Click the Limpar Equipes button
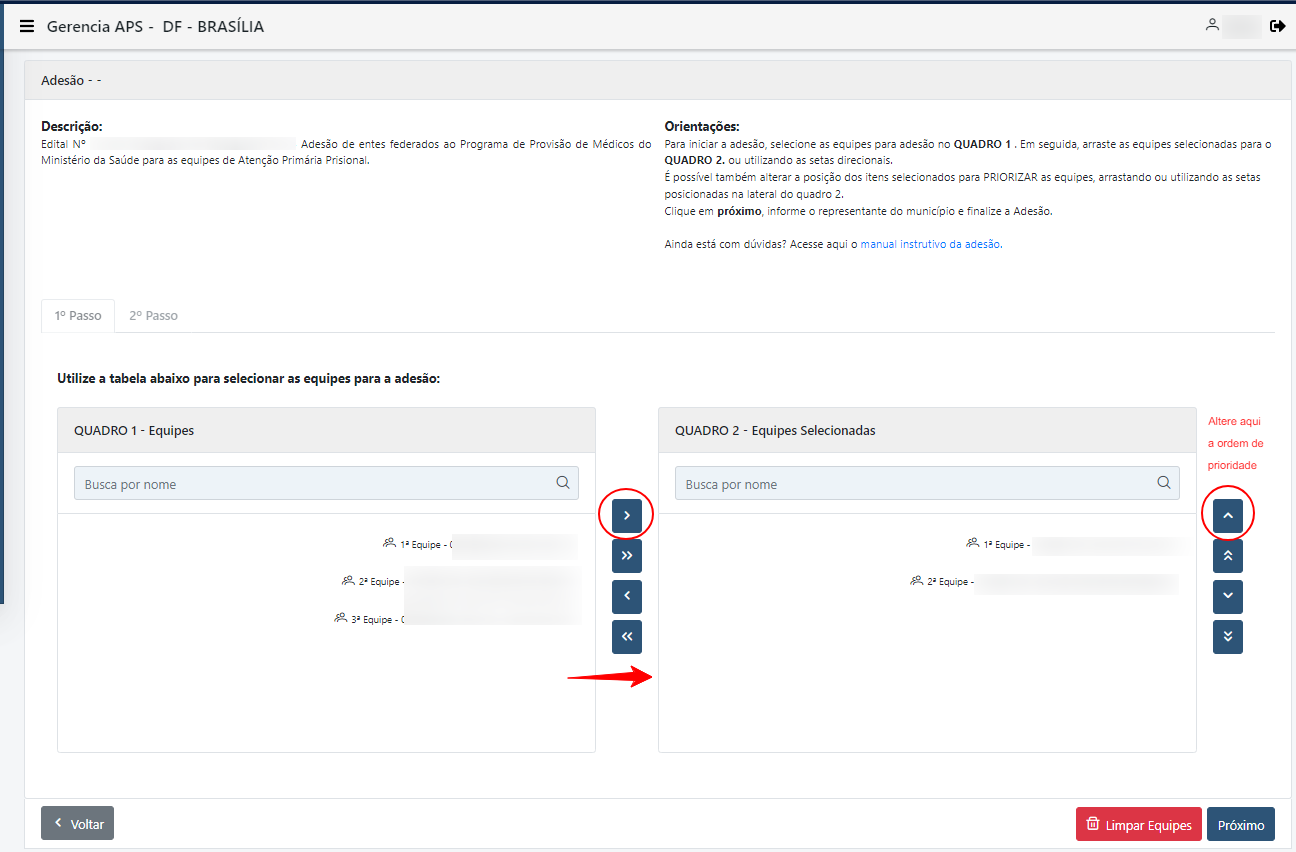Screen dimensions: 1296x852 coord(1139,825)
